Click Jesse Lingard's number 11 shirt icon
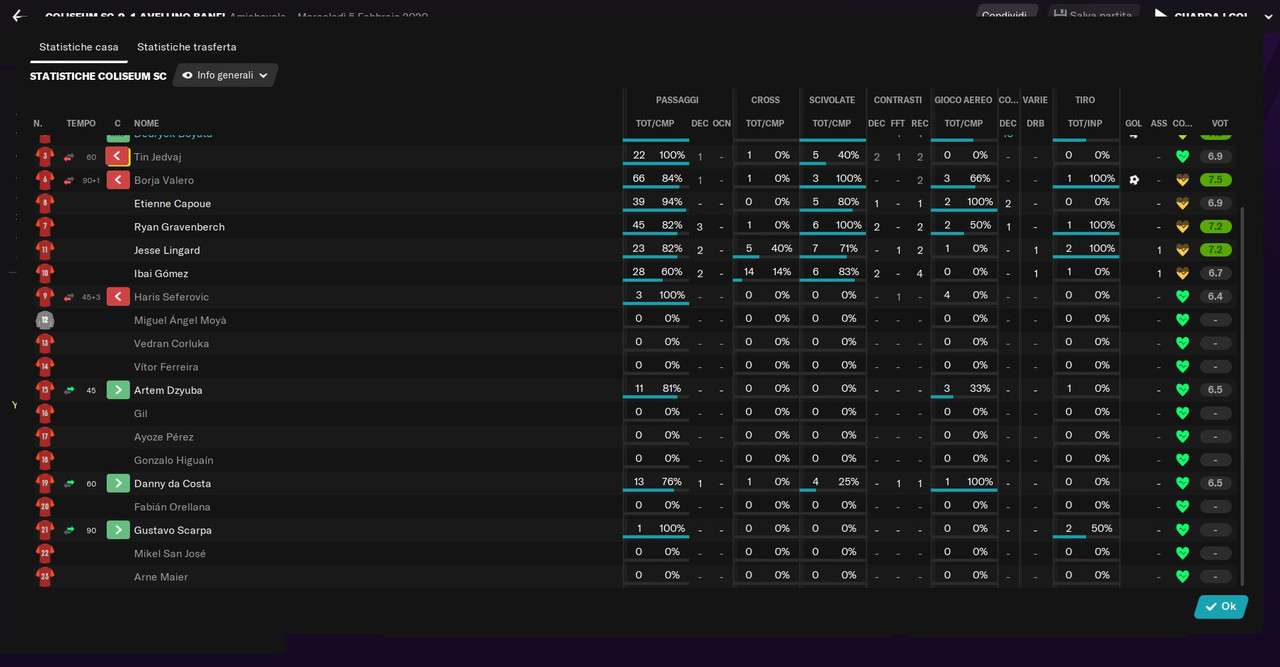Viewport: 1280px width, 667px height. [x=44, y=250]
